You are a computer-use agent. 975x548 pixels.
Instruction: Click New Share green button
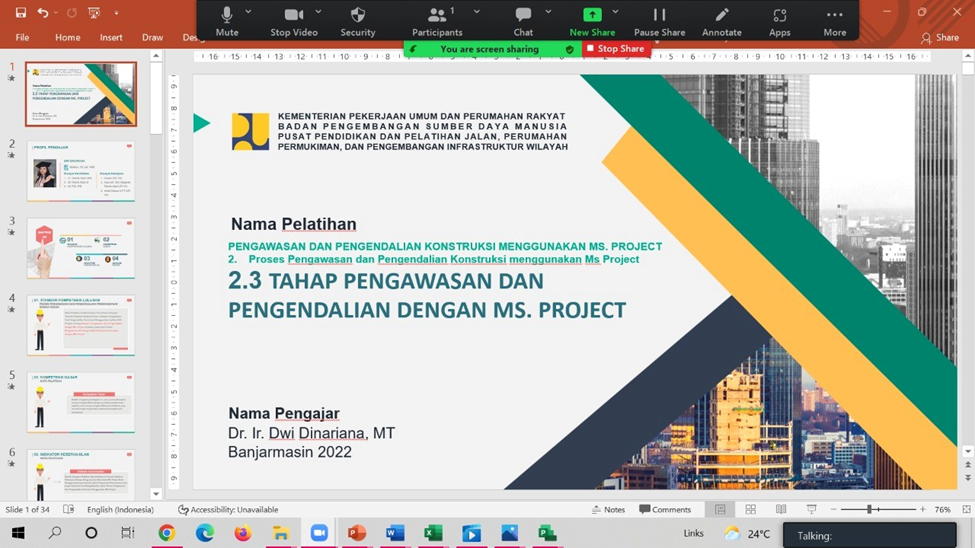pos(592,21)
